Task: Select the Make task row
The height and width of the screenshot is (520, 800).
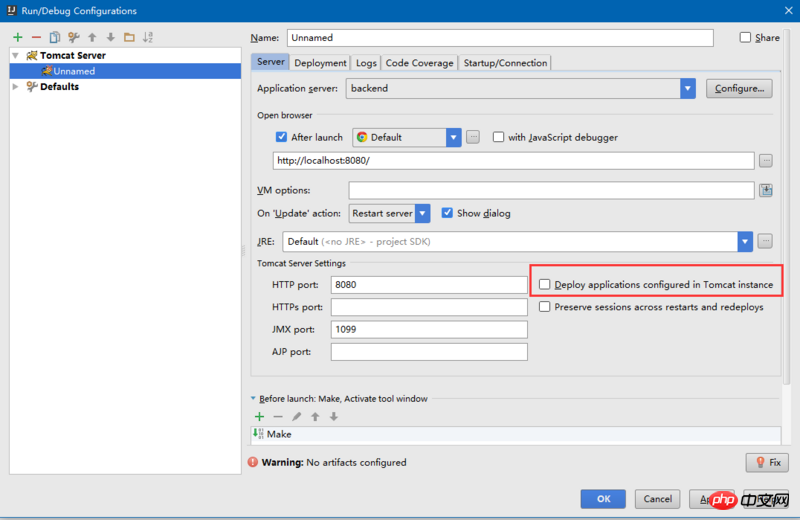Action: pos(515,434)
